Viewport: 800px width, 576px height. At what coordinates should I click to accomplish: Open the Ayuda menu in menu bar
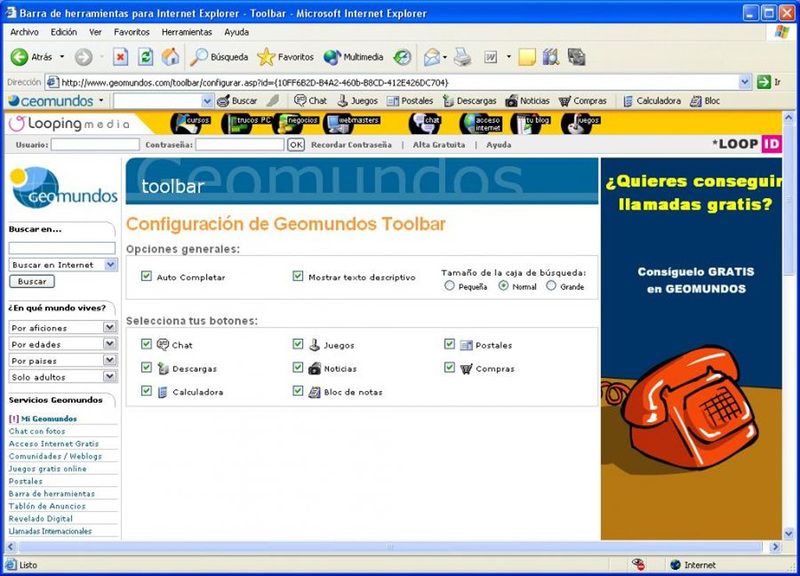coord(237,32)
